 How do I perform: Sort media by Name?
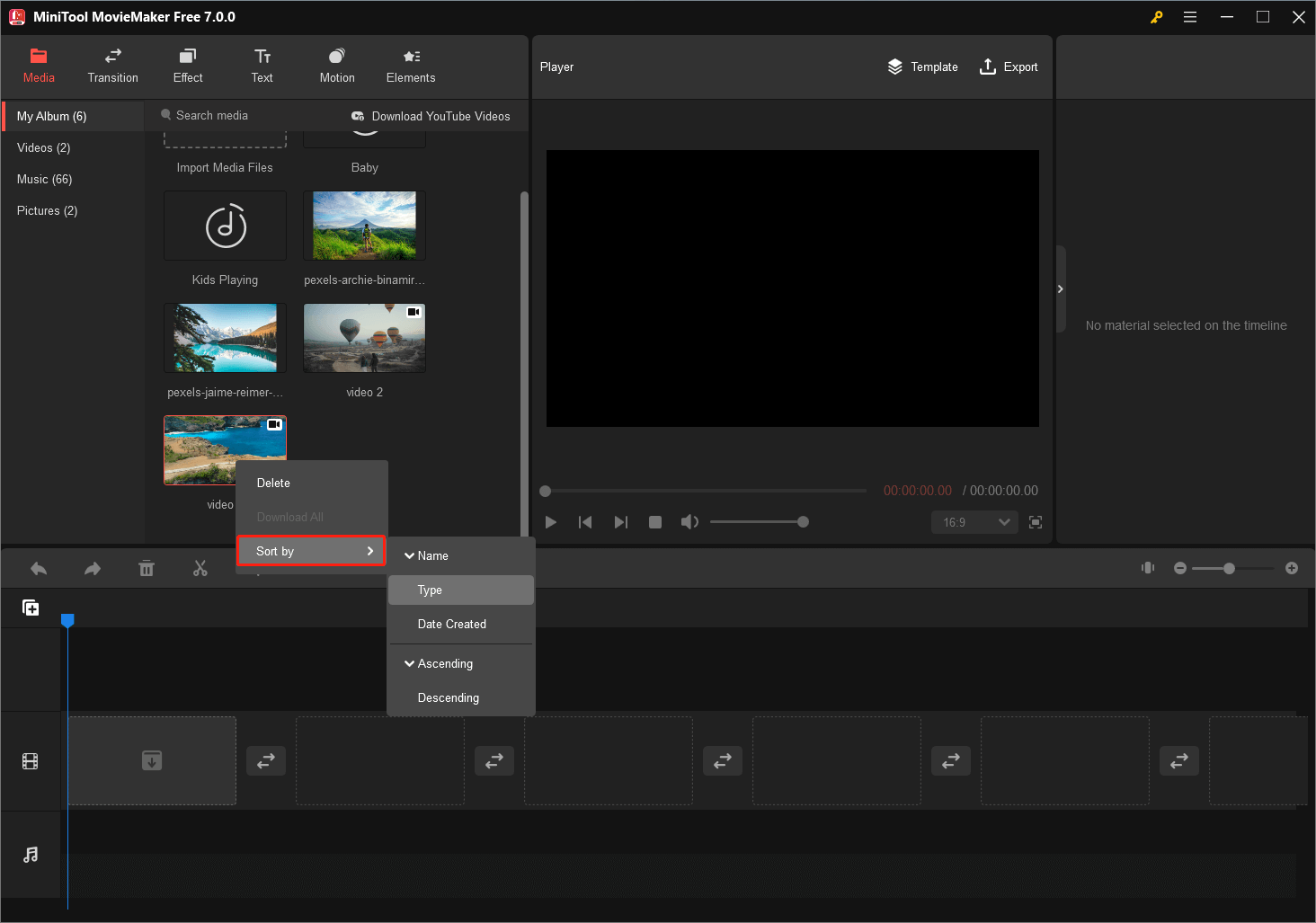461,555
